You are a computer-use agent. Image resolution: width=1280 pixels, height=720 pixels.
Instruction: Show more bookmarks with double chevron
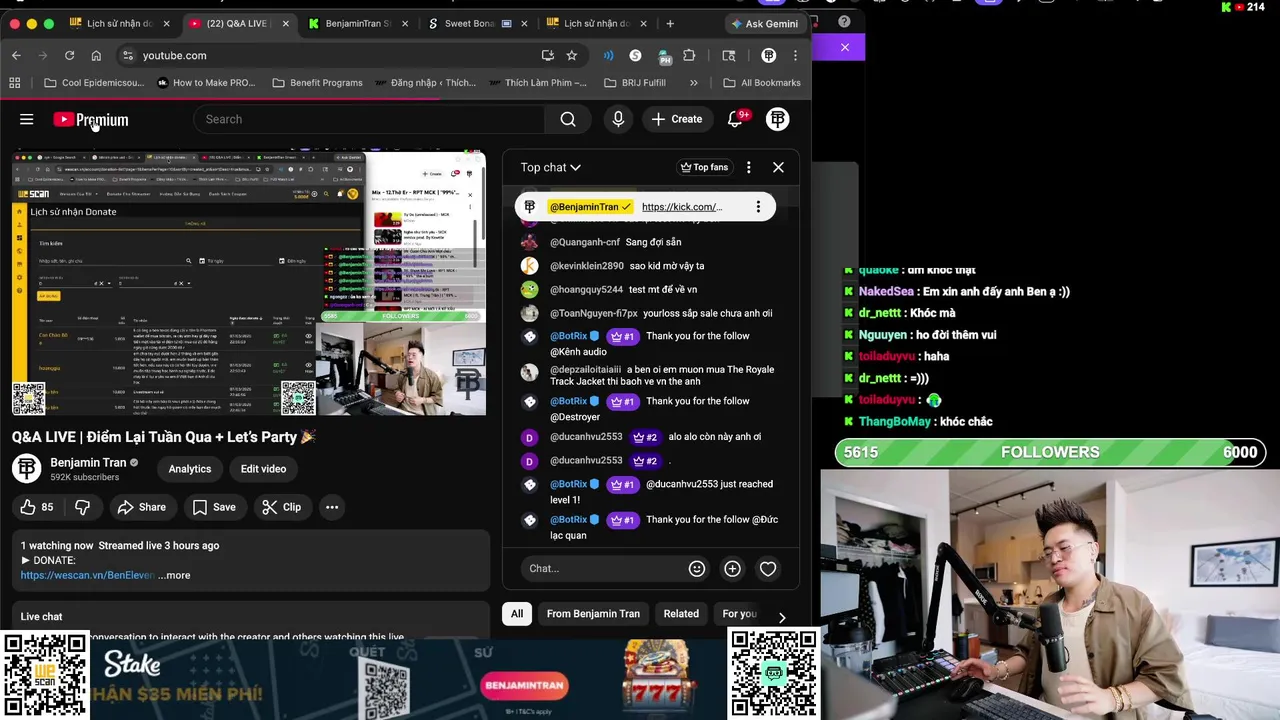tap(693, 83)
